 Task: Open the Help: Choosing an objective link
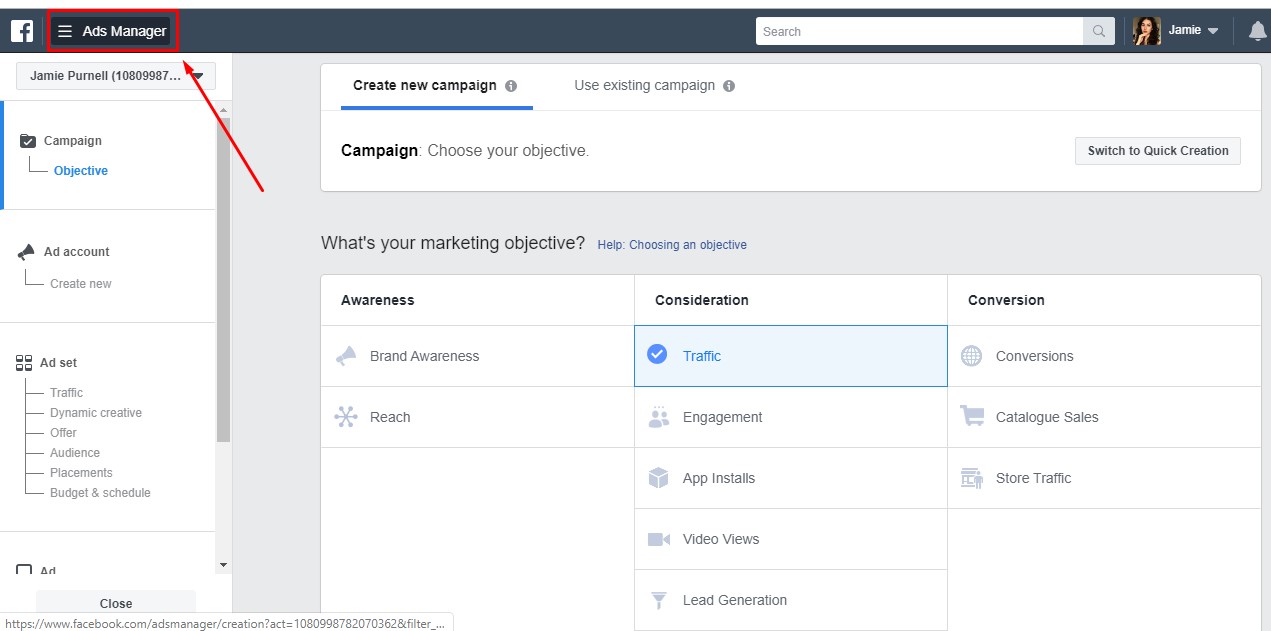(671, 244)
